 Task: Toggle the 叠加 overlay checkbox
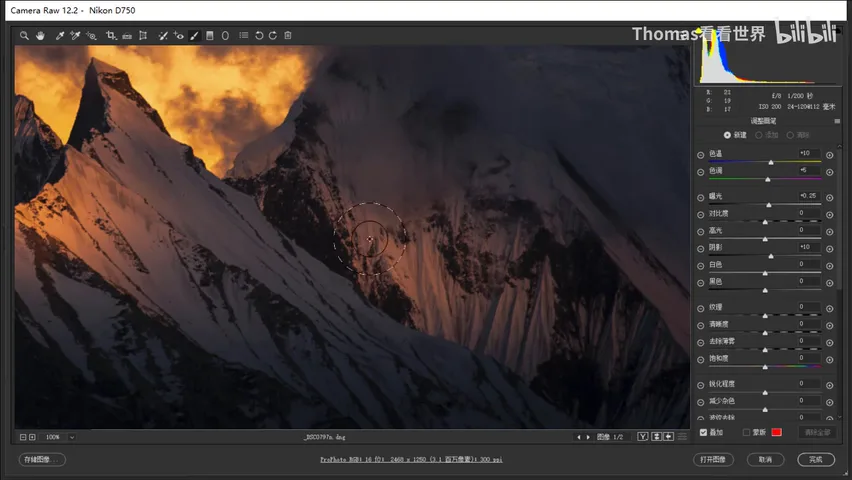[x=703, y=432]
